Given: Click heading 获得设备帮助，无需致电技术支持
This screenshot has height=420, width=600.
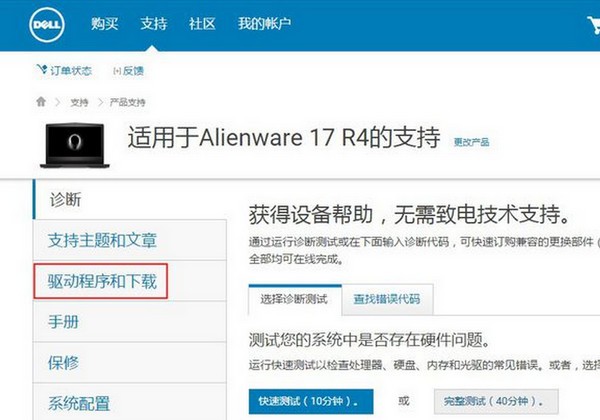Looking at the screenshot, I should pyautogui.click(x=409, y=214).
